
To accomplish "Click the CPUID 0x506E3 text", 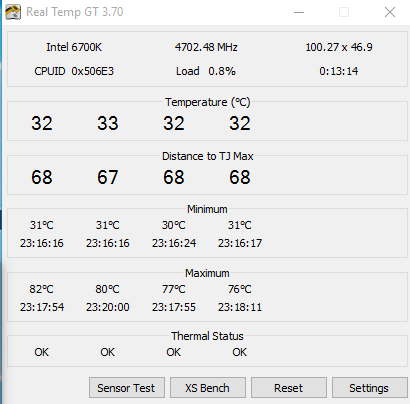I will pyautogui.click(x=74, y=71).
